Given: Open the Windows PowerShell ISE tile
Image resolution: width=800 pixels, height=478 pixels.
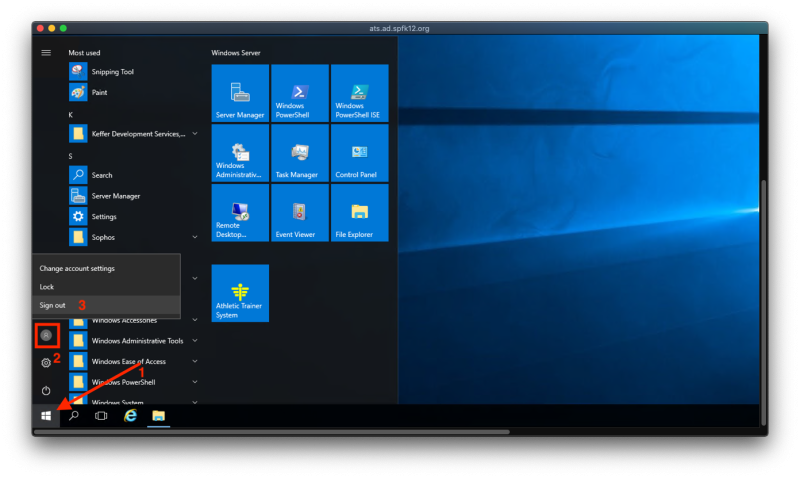Looking at the screenshot, I should (x=359, y=93).
